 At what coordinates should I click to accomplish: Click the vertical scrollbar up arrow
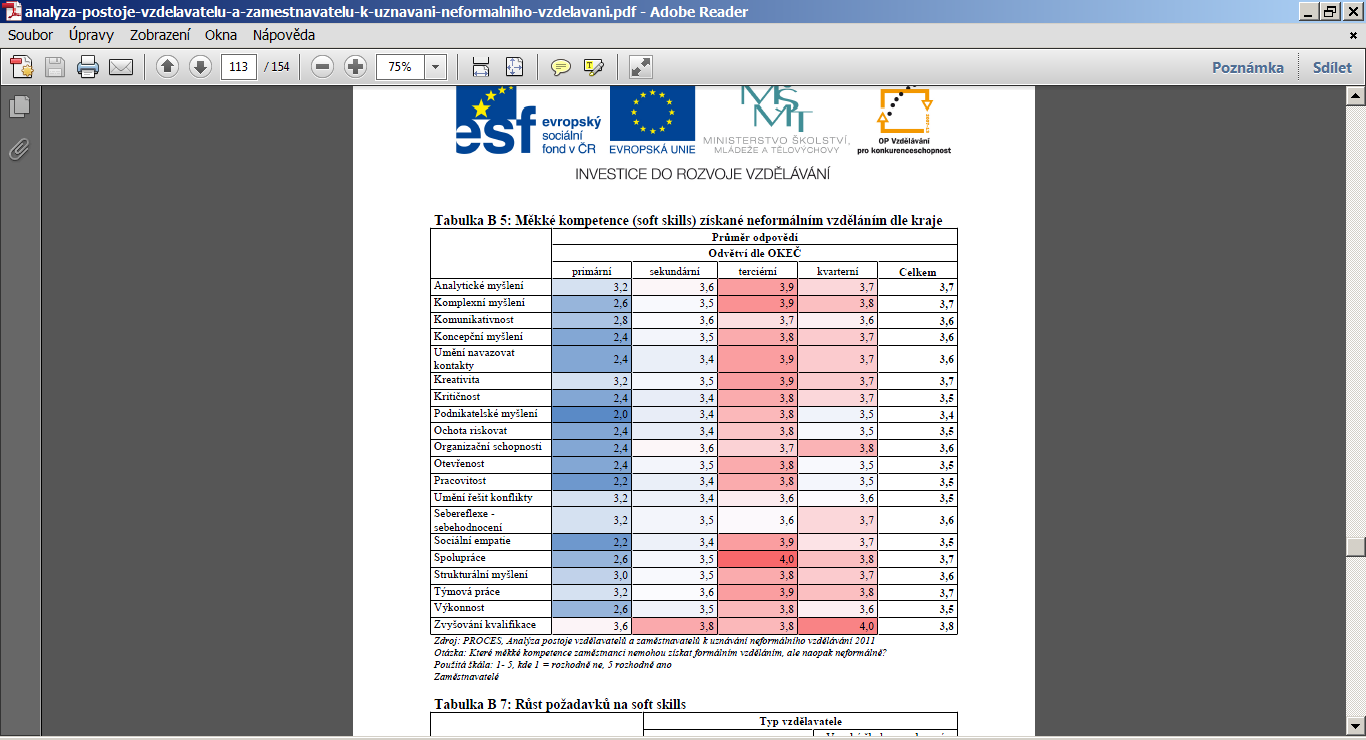(x=1356, y=96)
